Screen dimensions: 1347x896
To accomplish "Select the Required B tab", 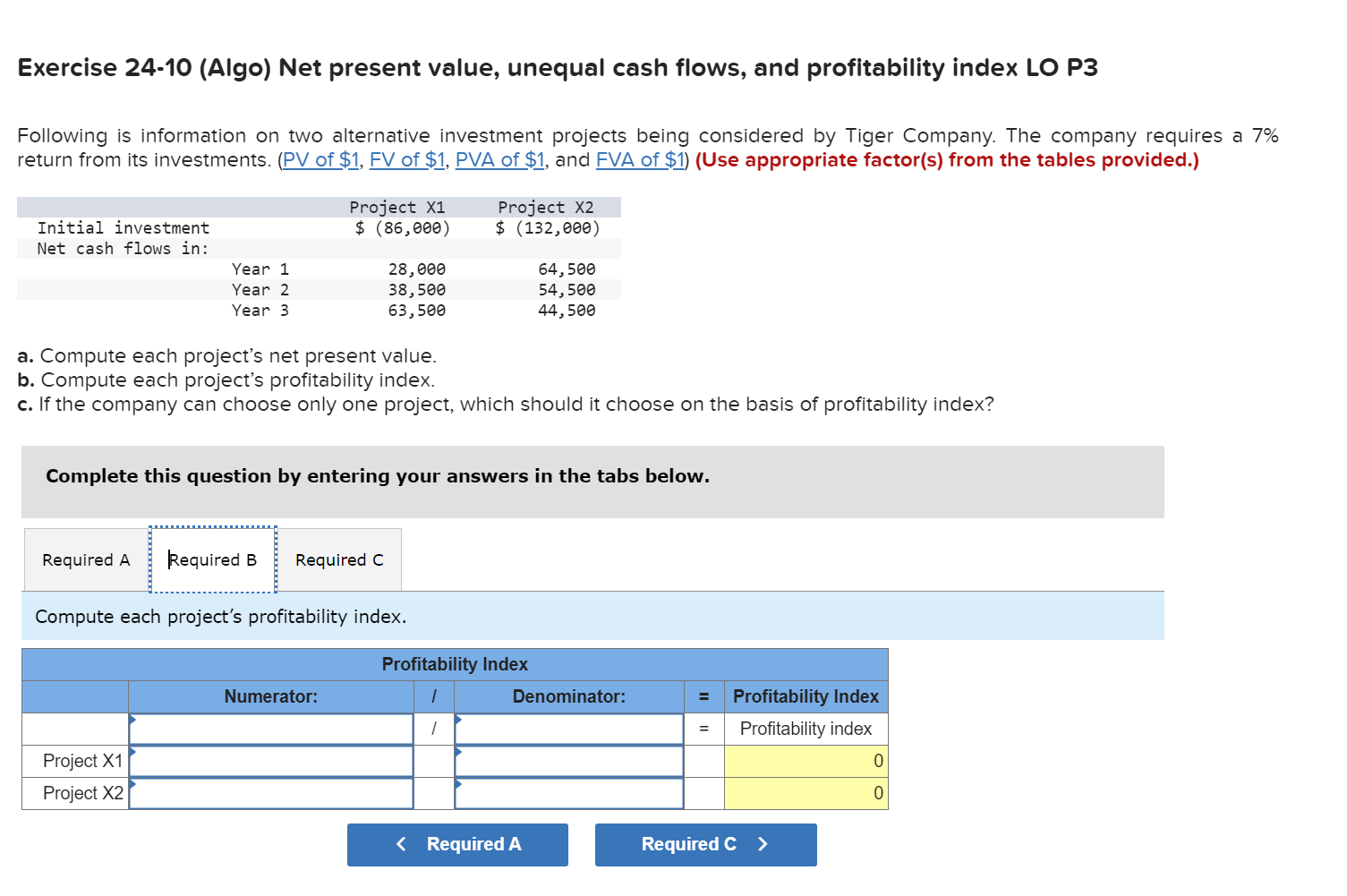I will tap(212, 559).
